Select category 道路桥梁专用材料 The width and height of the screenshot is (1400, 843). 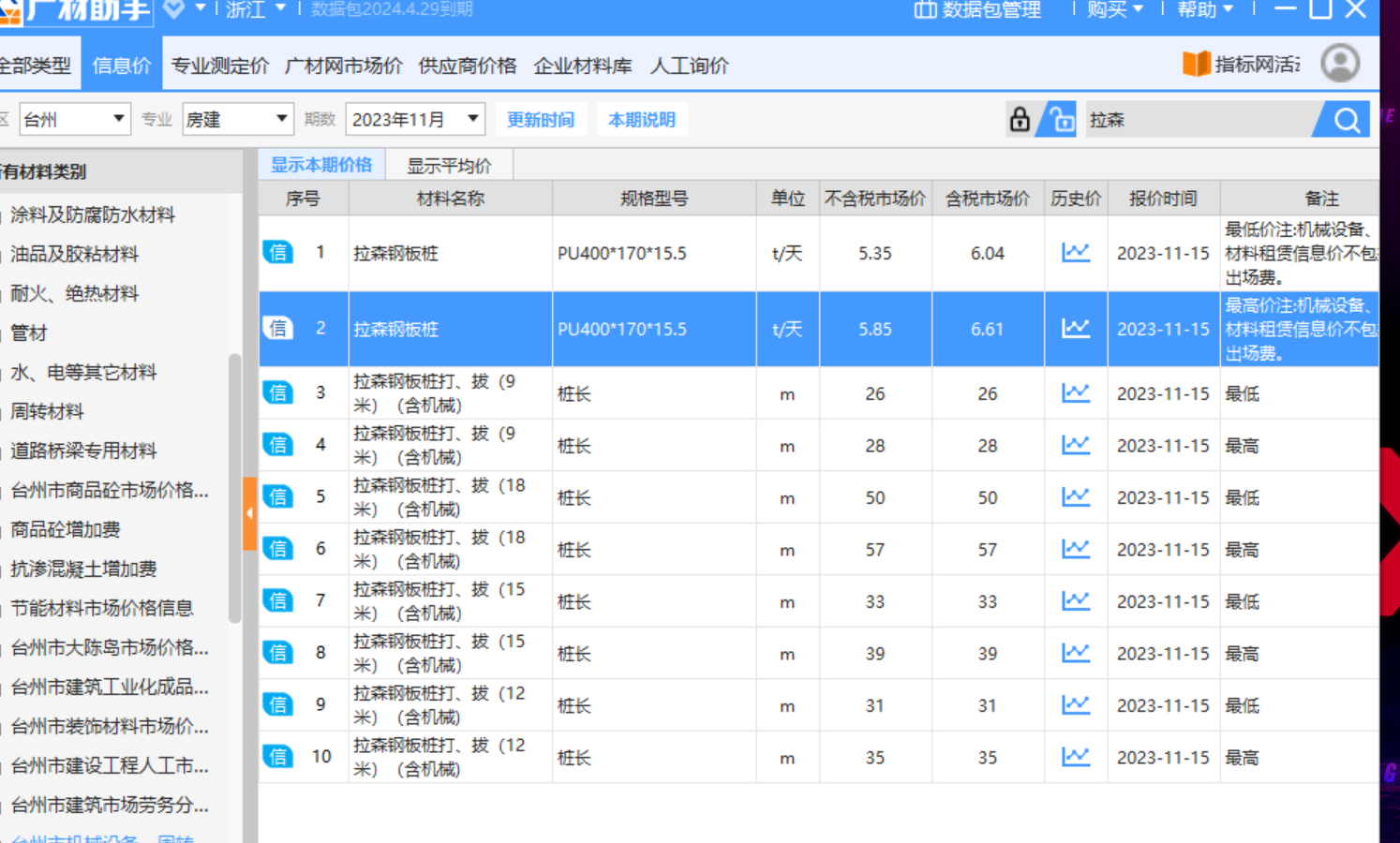pos(83,451)
